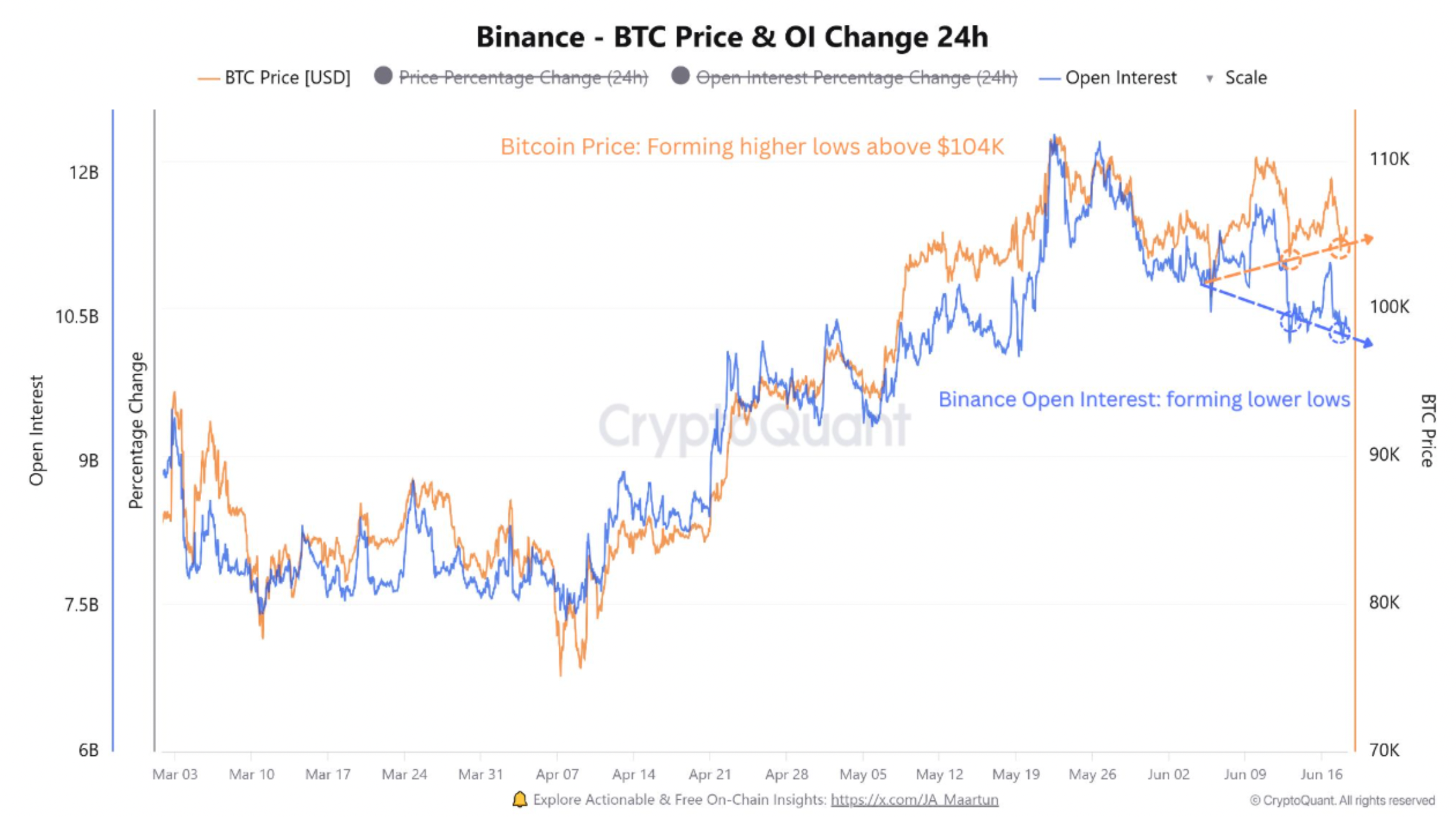This screenshot has height=817, width=1456.
Task: Click the rightmost orange dashed circle marker
Action: point(1340,248)
